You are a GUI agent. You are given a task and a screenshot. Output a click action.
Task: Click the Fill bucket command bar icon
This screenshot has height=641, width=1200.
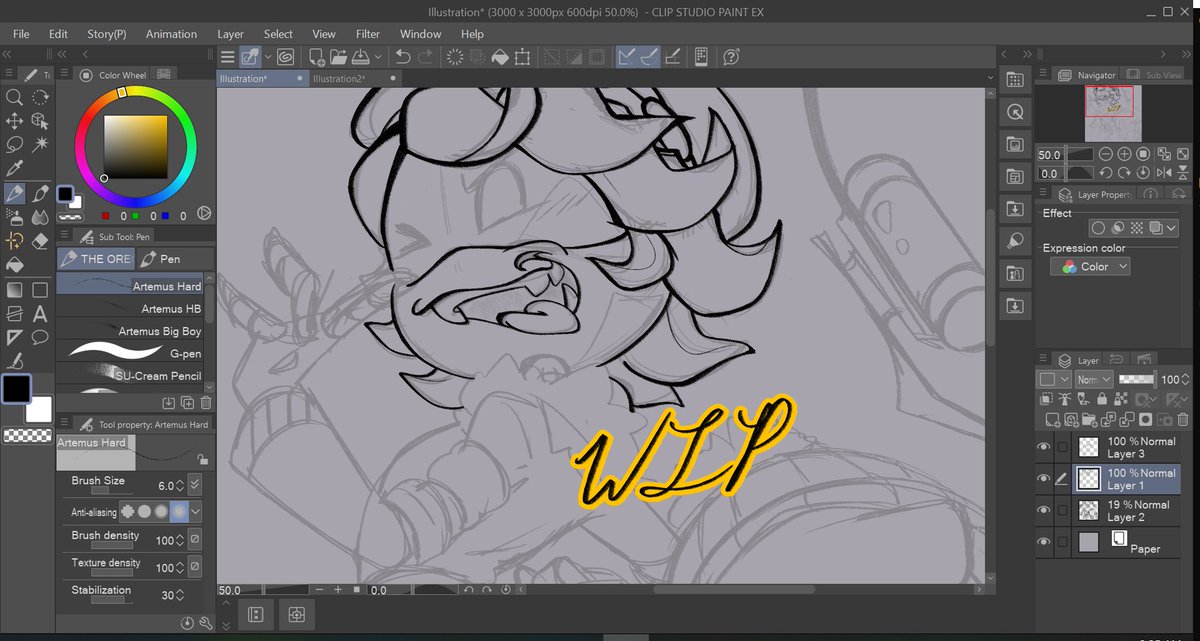click(x=499, y=57)
